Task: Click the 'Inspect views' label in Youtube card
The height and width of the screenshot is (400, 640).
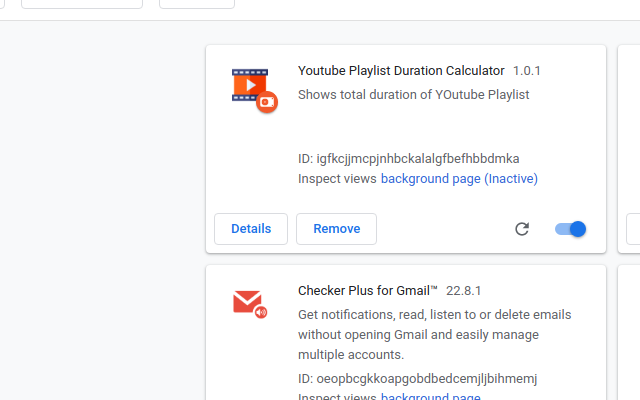Action: pyautogui.click(x=337, y=179)
